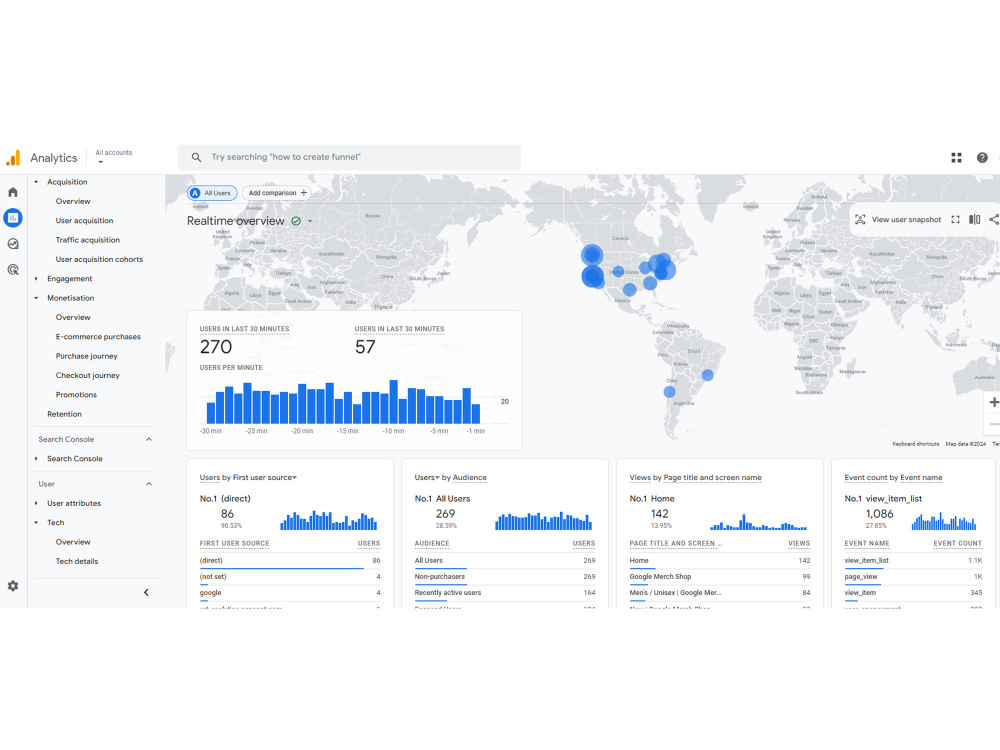The height and width of the screenshot is (750, 1000).
Task: Click the view_item event row
Action: tap(913, 593)
